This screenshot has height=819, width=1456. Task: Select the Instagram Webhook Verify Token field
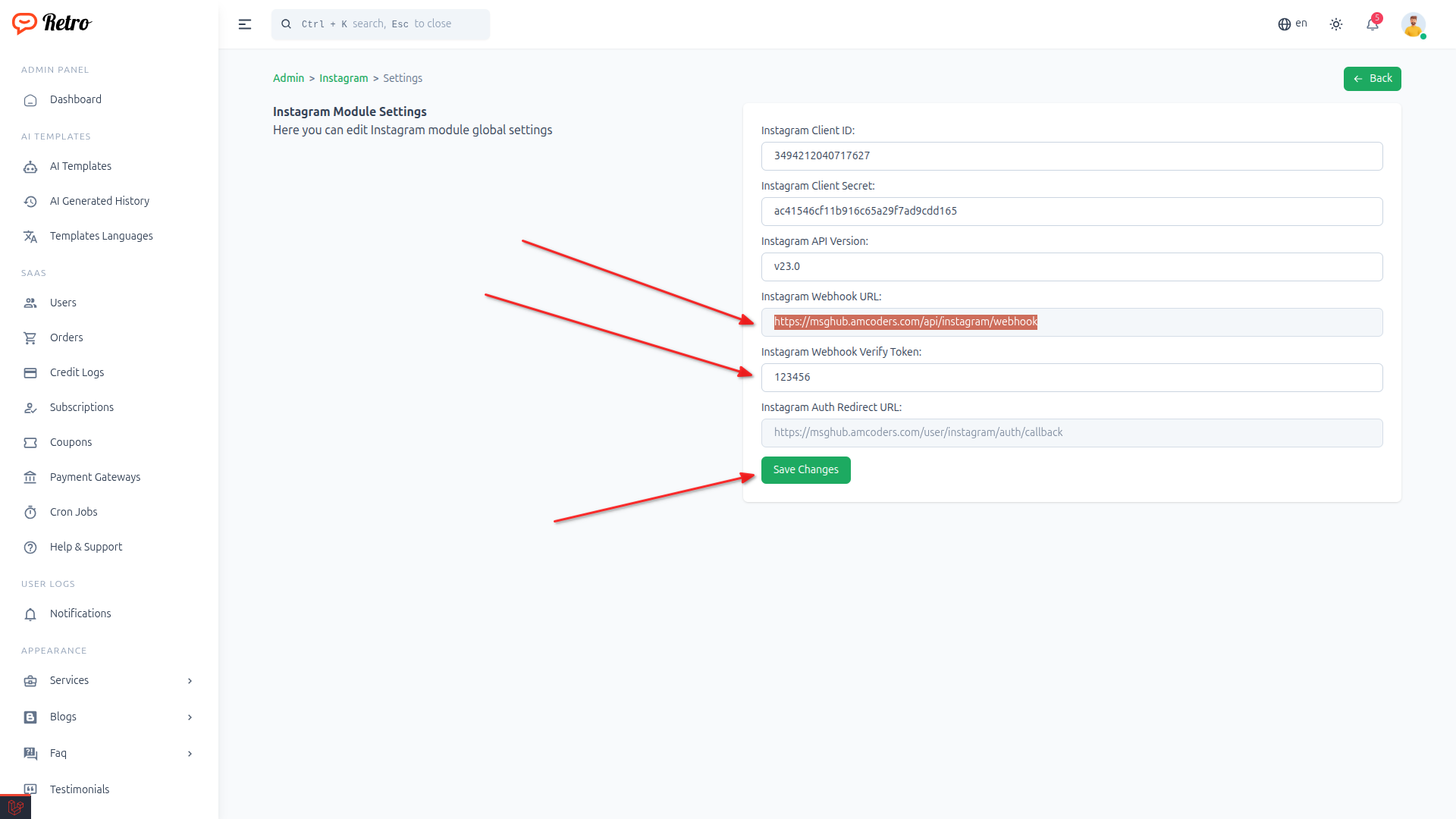[1072, 377]
